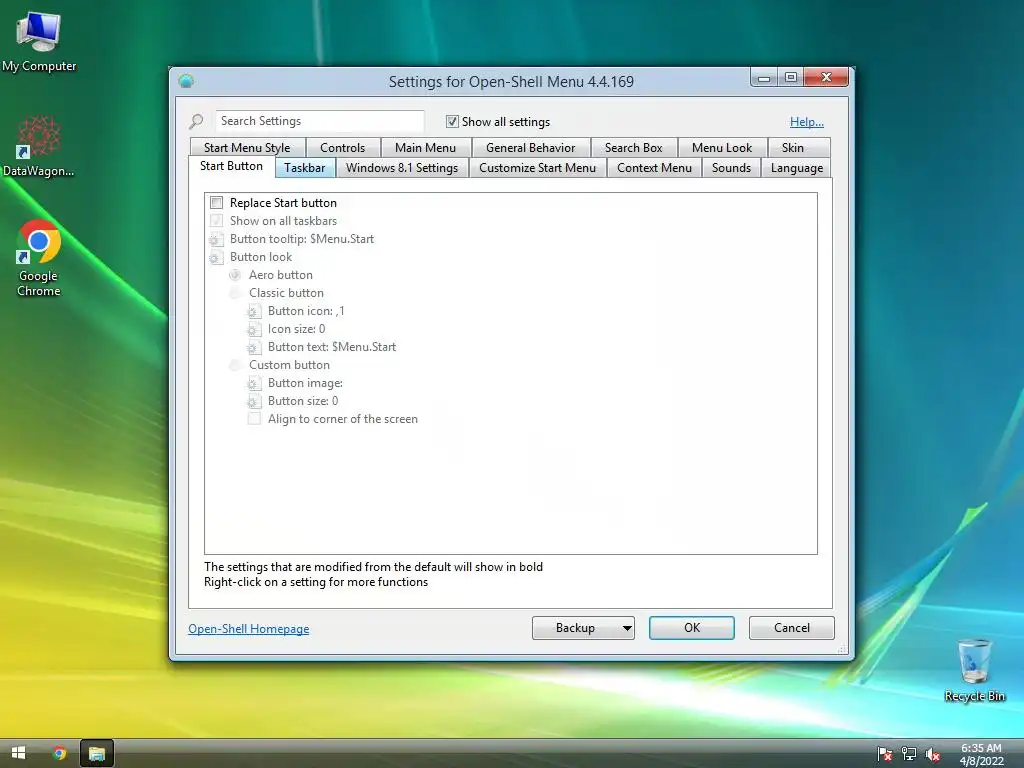Click the Open-Shell icon in the title bar
This screenshot has height=768, width=1024.
click(x=186, y=81)
